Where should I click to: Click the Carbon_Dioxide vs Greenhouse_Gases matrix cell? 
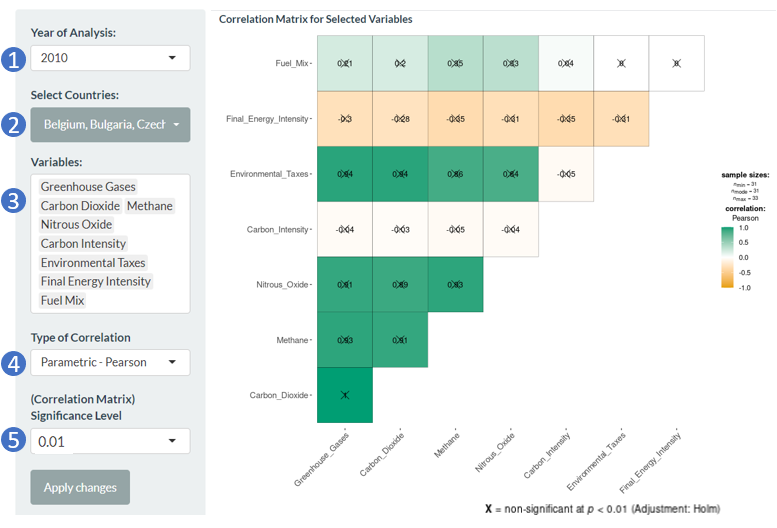coord(345,395)
